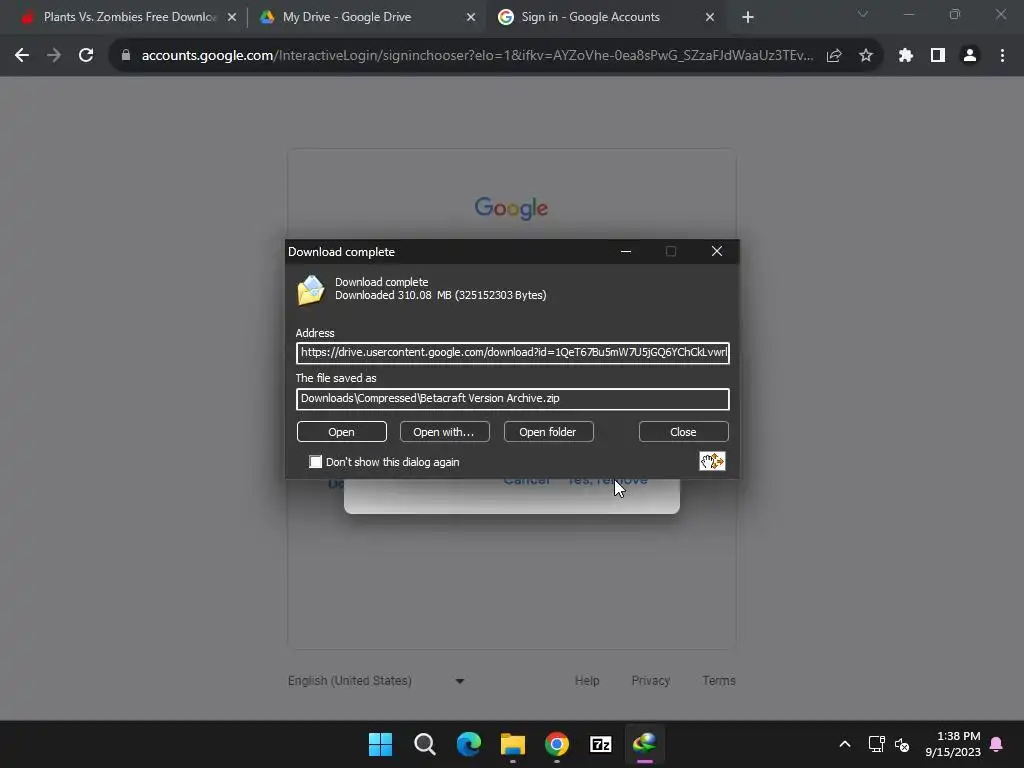This screenshot has height=768, width=1024.
Task: Open Windows Start menu
Action: click(x=381, y=744)
